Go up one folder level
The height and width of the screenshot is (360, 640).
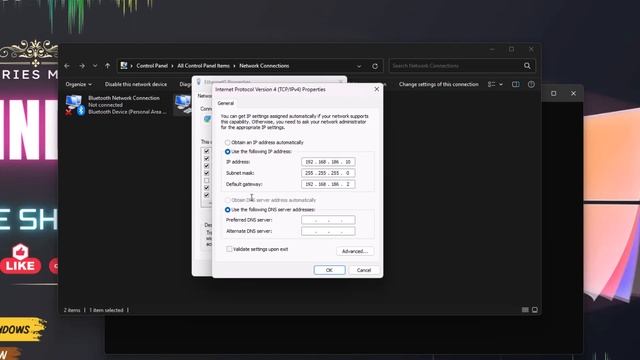[x=107, y=66]
